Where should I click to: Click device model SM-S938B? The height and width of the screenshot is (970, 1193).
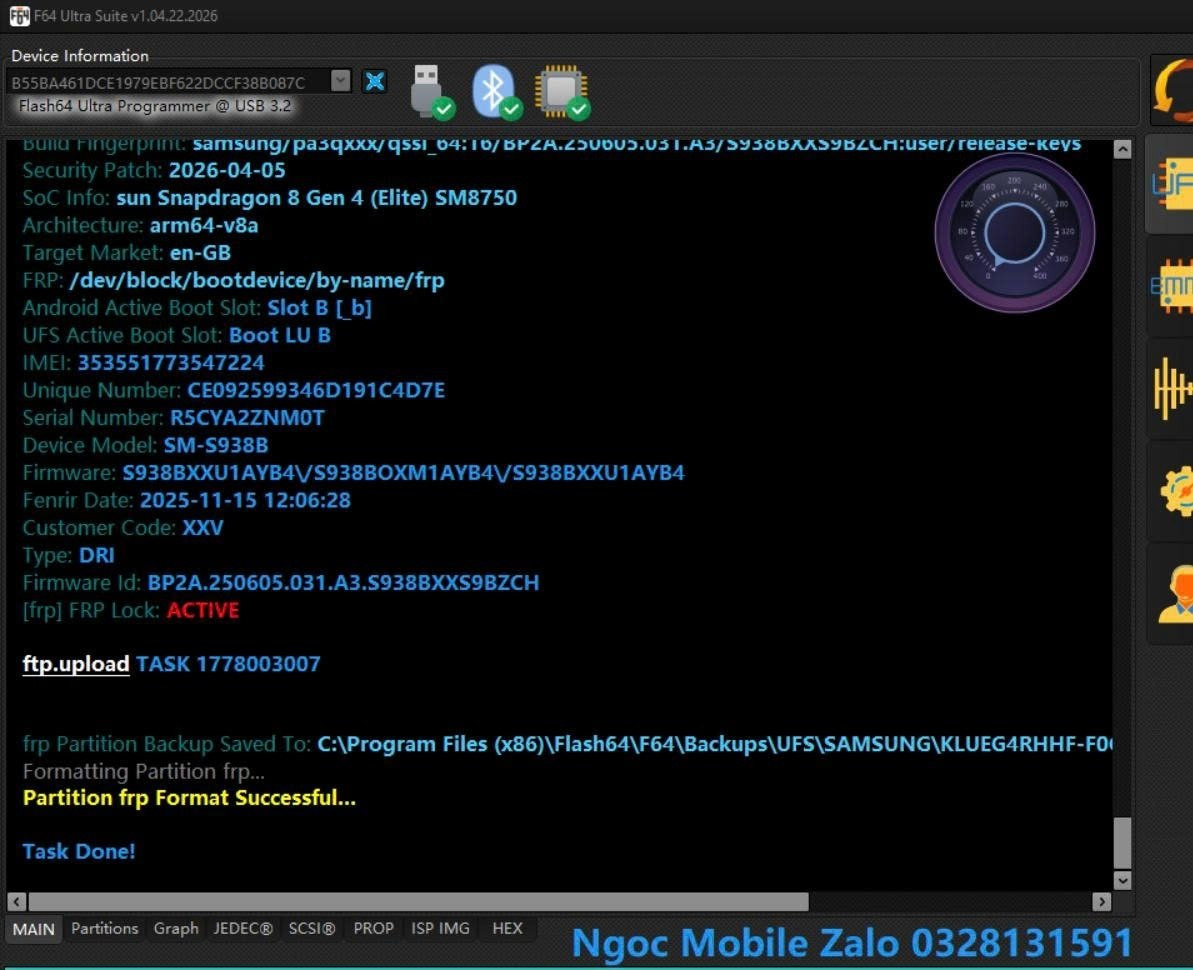216,445
